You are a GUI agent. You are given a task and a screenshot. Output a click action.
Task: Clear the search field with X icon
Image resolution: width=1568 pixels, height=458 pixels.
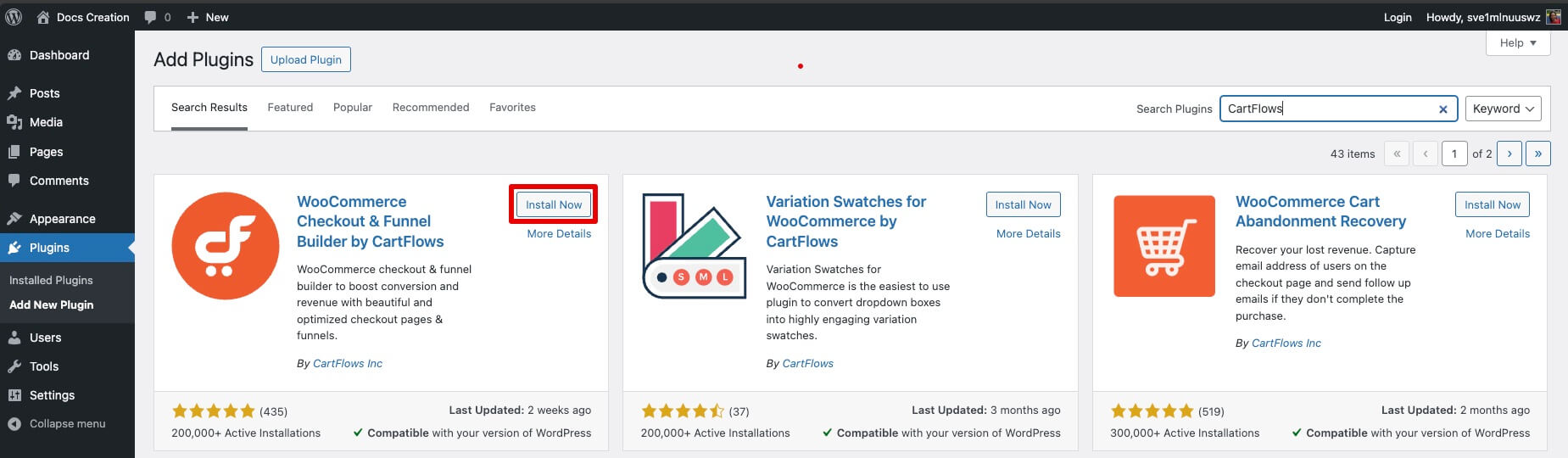[1442, 109]
